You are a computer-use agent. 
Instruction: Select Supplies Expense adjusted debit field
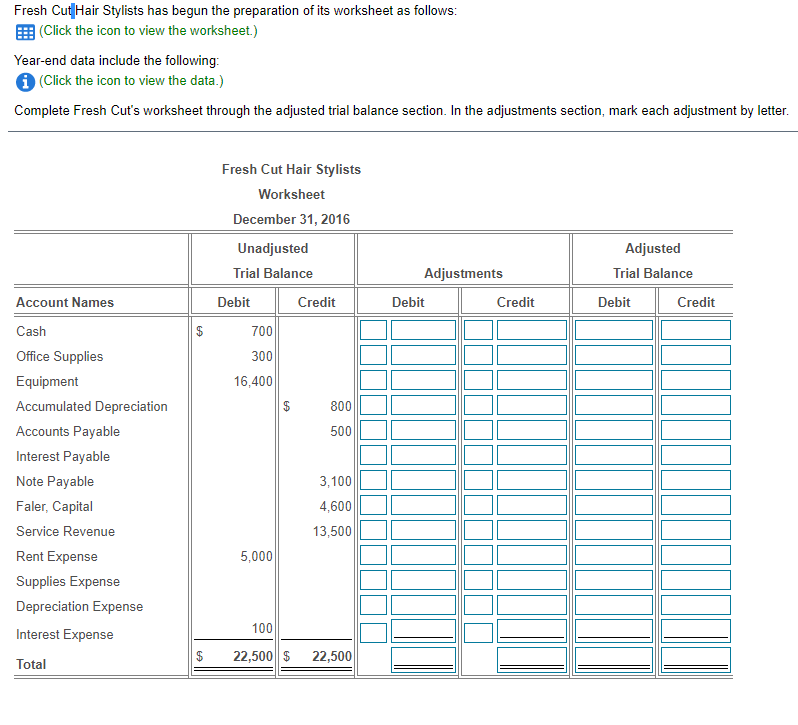[613, 579]
